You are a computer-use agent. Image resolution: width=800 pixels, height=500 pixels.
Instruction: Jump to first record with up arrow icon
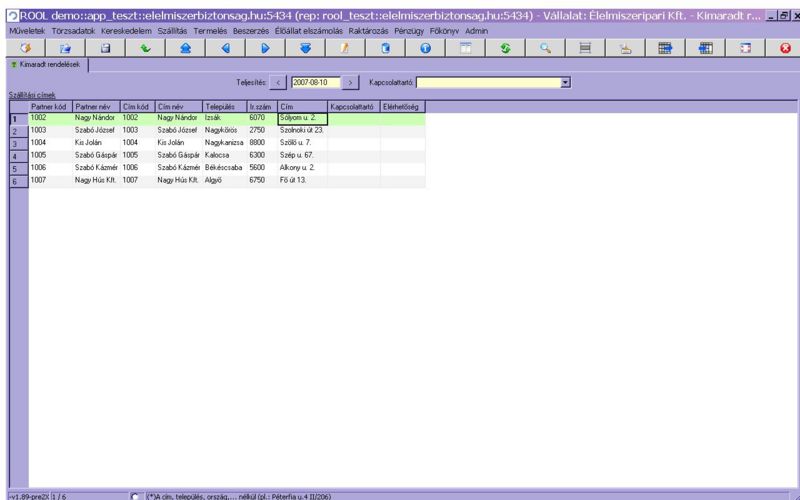coord(185,48)
